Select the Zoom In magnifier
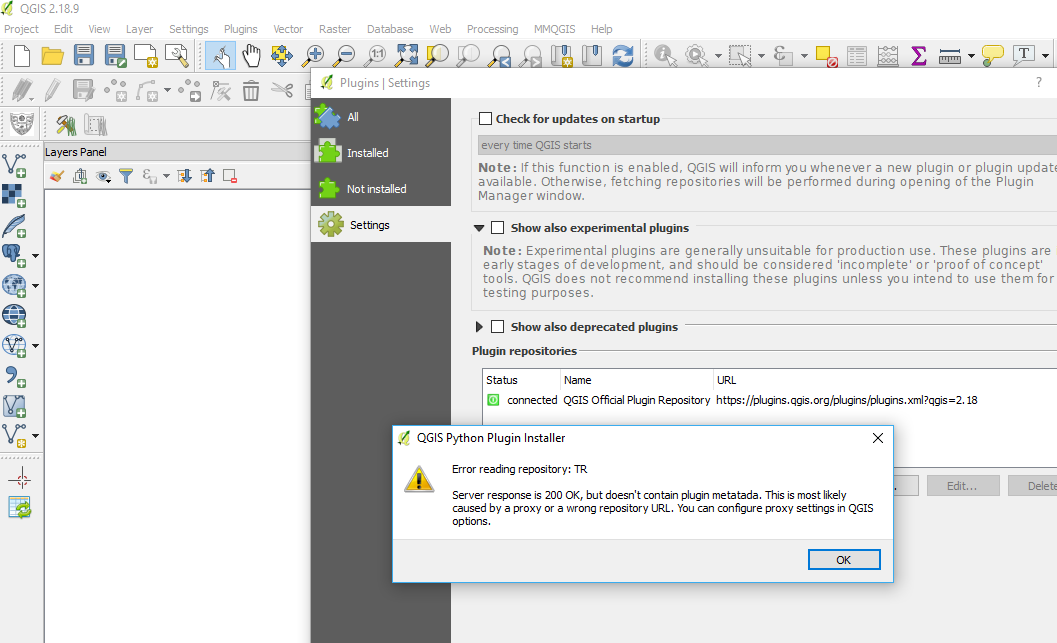The height and width of the screenshot is (643, 1057). 313,55
